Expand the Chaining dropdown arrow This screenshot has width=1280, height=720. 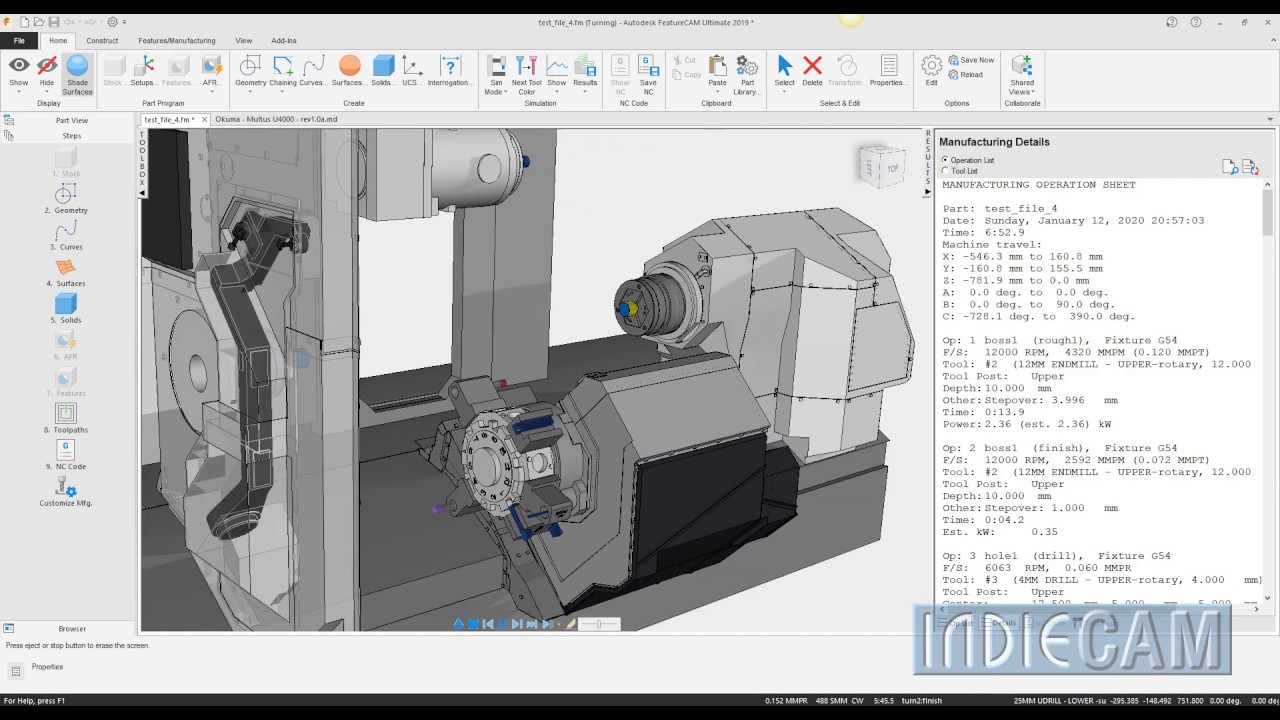[283, 92]
